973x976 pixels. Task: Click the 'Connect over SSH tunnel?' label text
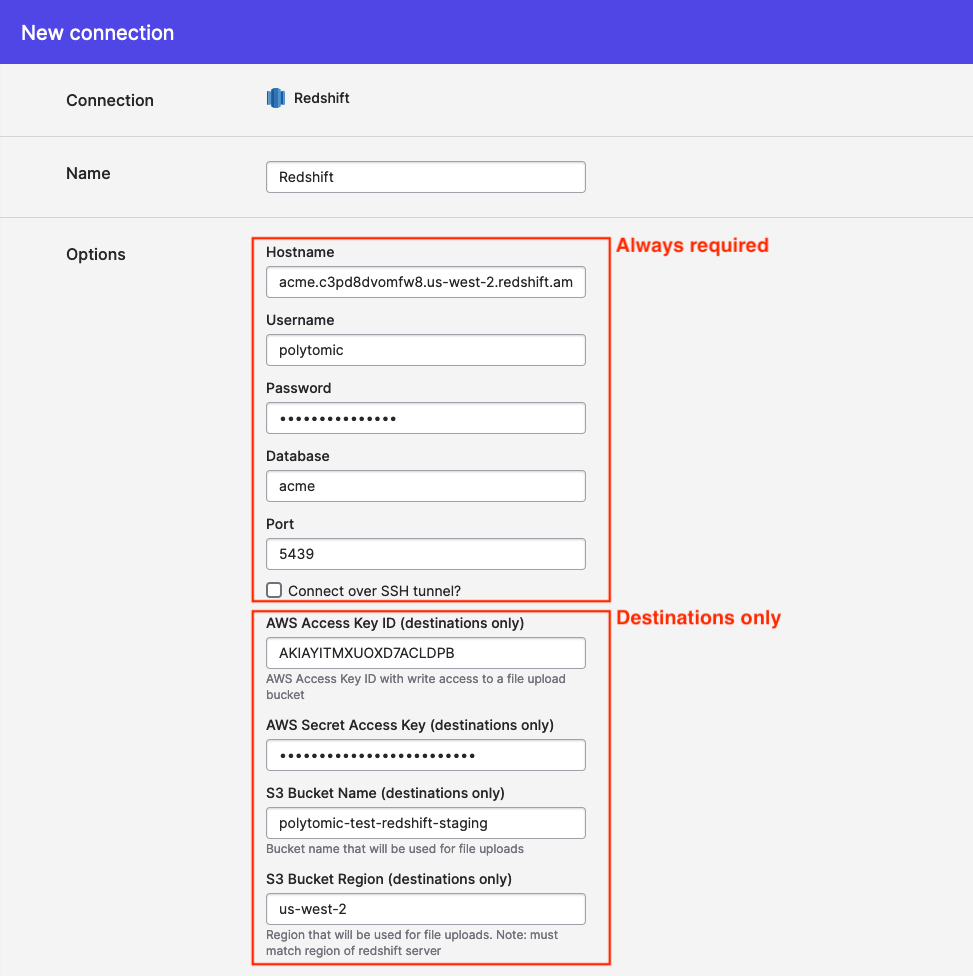pos(374,591)
